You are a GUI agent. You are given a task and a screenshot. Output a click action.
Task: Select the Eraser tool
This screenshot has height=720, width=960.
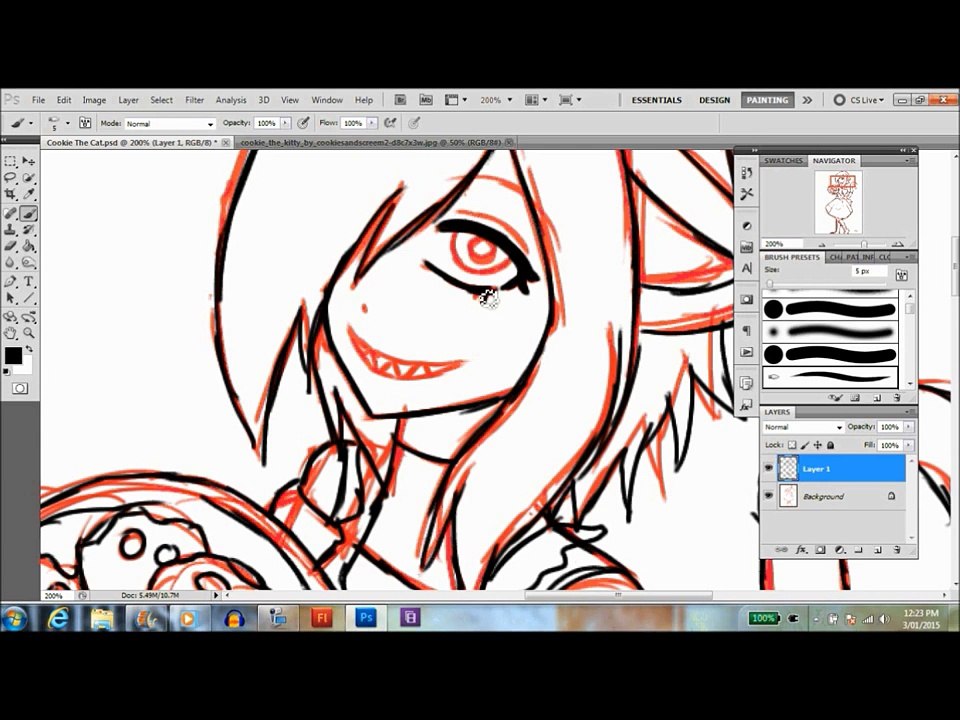[x=10, y=246]
